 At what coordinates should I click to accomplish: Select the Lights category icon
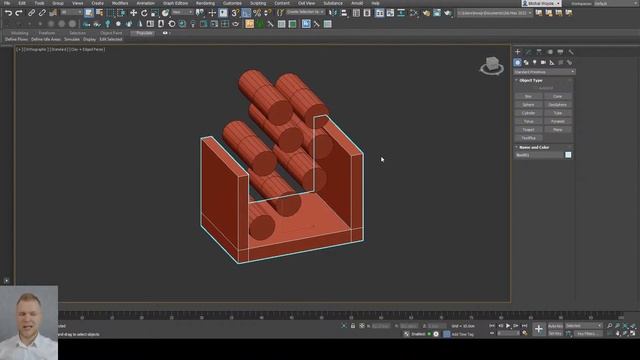[535, 62]
